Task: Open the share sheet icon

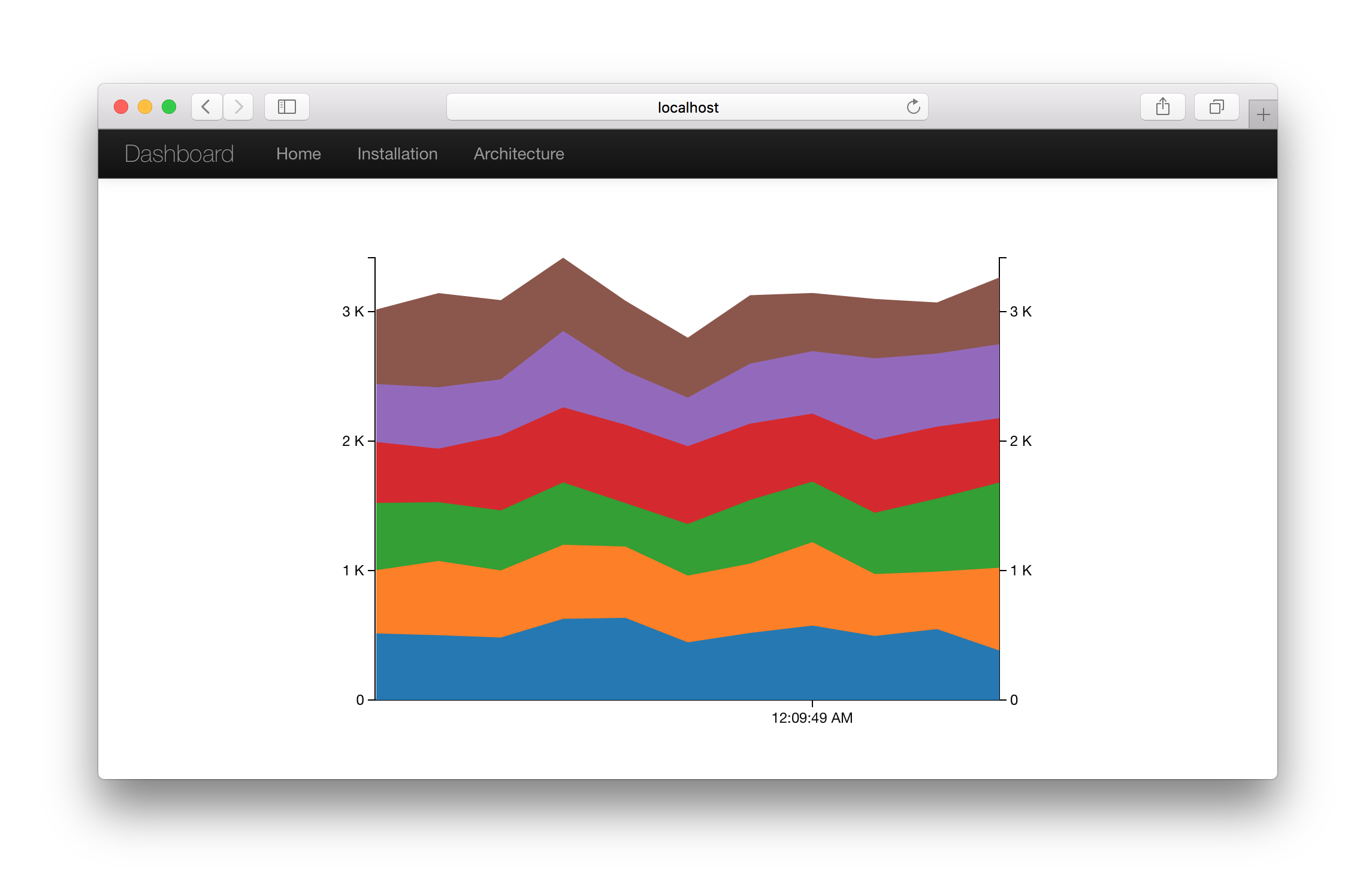Action: point(1162,107)
